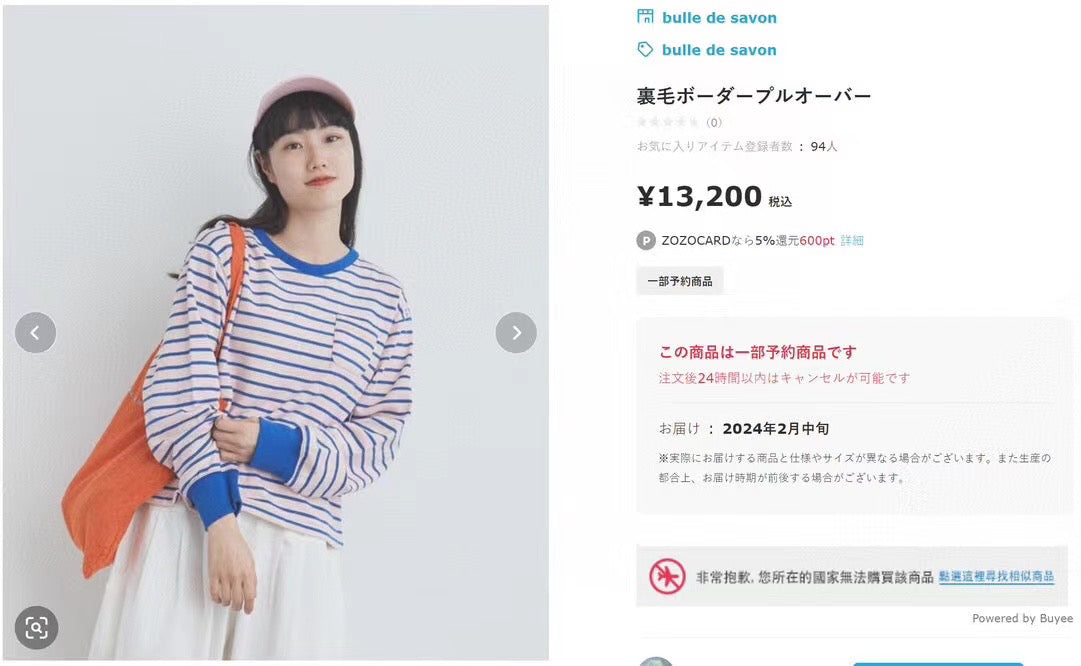The image size is (1081, 666).
Task: Open the 詳細 link beside ZOZOCARD points
Action: click(x=852, y=241)
